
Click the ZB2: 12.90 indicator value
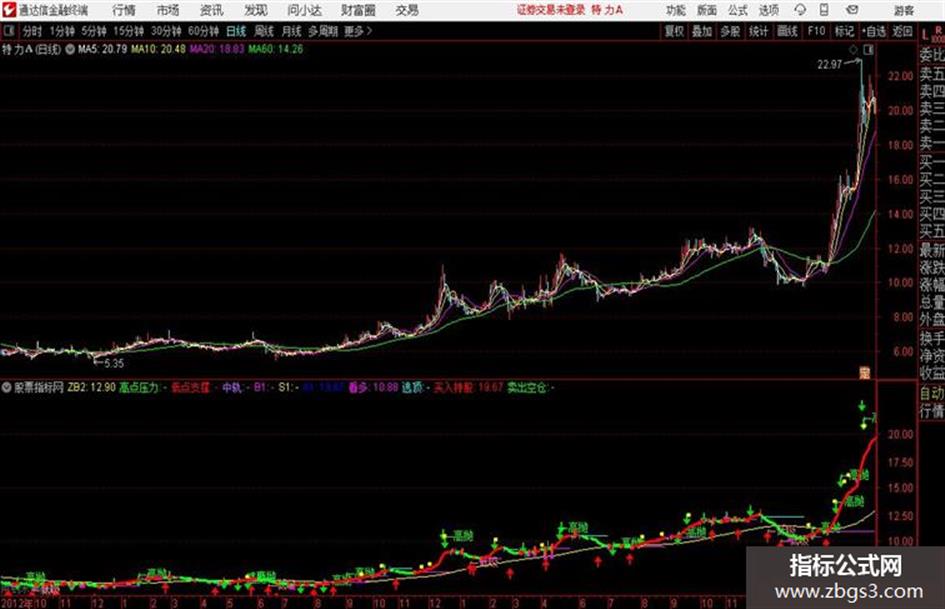(92, 387)
